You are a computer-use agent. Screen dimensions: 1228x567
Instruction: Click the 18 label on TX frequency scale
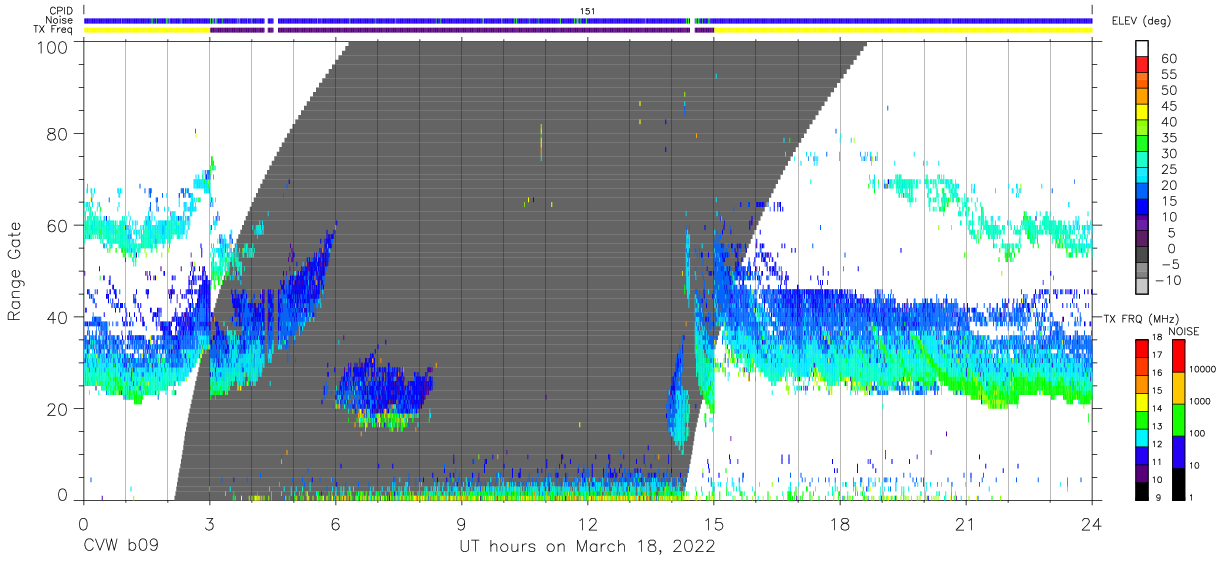(1158, 339)
